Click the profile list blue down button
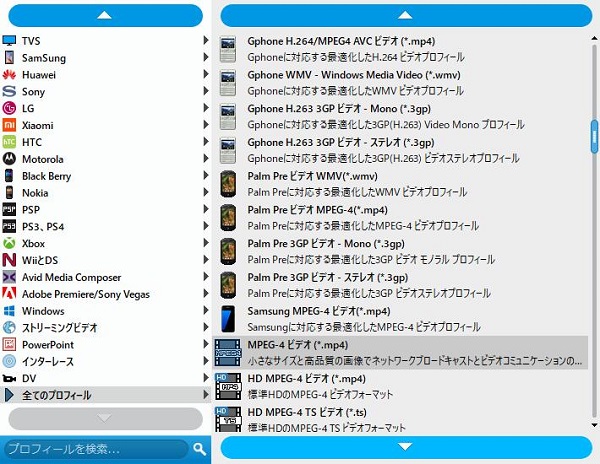The height and width of the screenshot is (464, 600). pyautogui.click(x=406, y=447)
